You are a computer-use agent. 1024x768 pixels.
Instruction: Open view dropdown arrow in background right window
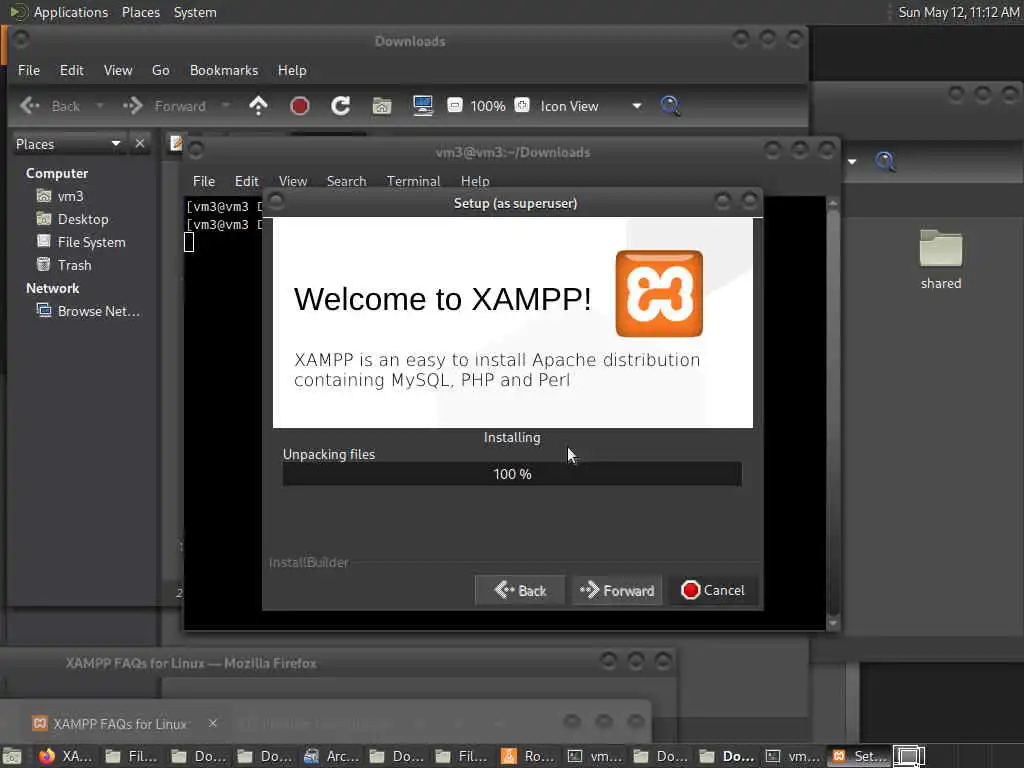click(852, 161)
